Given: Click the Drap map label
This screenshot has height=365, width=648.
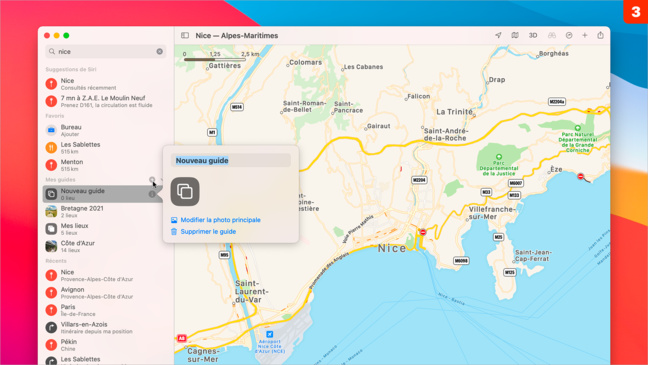Looking at the screenshot, I should [x=497, y=79].
